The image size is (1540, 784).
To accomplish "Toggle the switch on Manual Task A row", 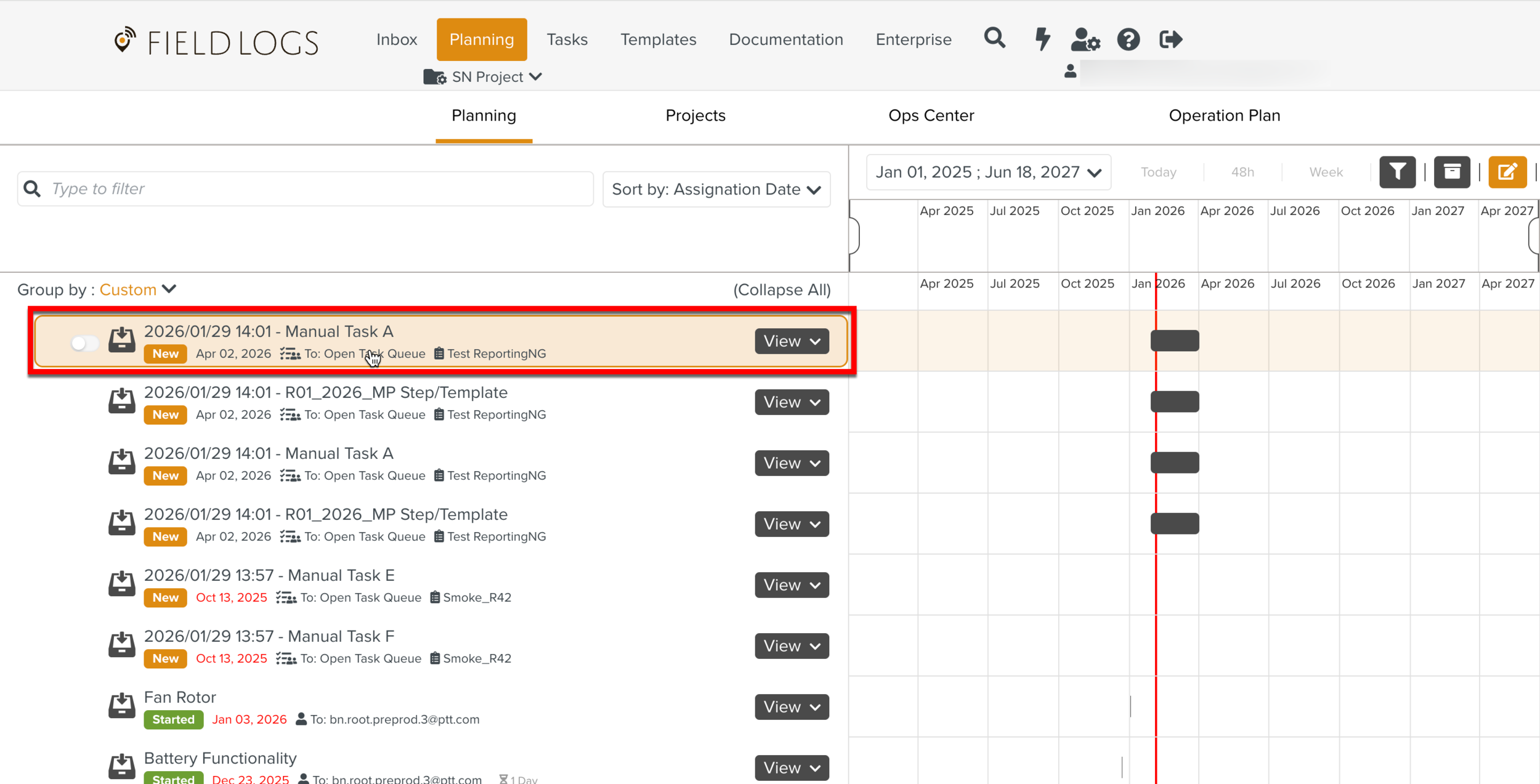I will coord(85,342).
